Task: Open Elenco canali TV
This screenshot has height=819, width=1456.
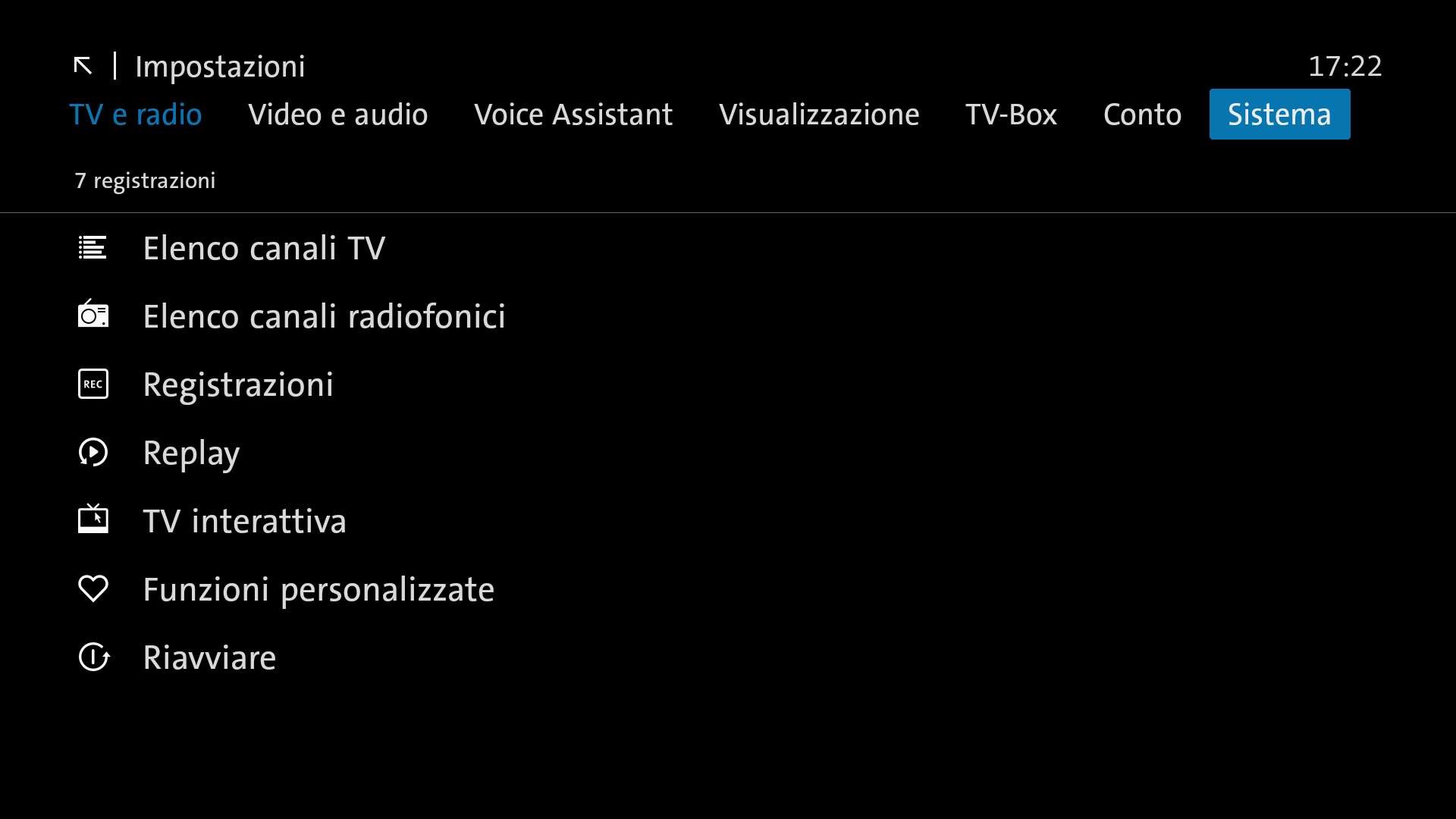Action: click(x=264, y=249)
